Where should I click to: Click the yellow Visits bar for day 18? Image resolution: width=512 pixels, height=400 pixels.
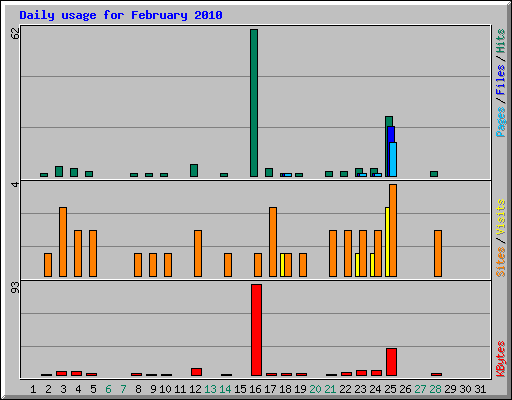tap(282, 265)
